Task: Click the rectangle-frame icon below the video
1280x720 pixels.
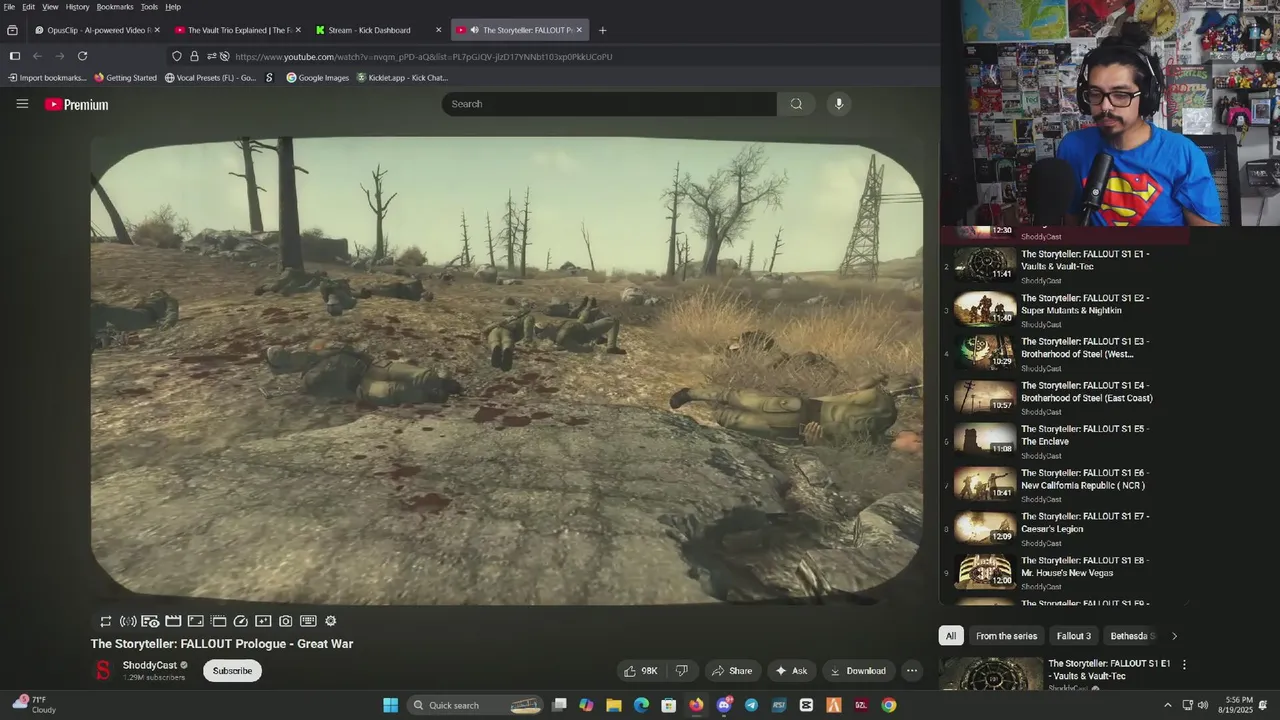Action: click(196, 621)
